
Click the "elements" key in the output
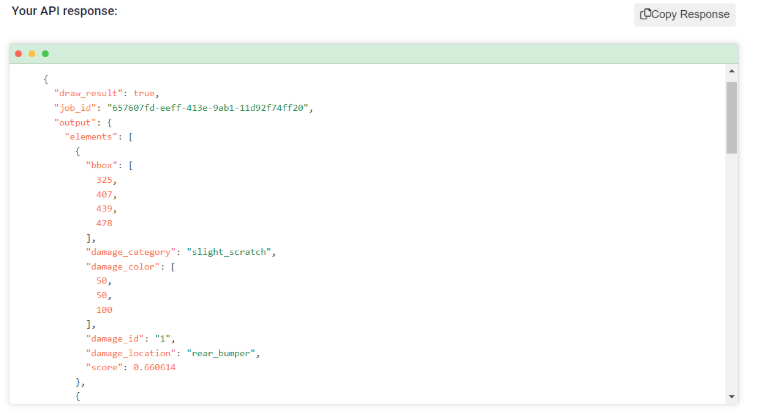pyautogui.click(x=91, y=137)
